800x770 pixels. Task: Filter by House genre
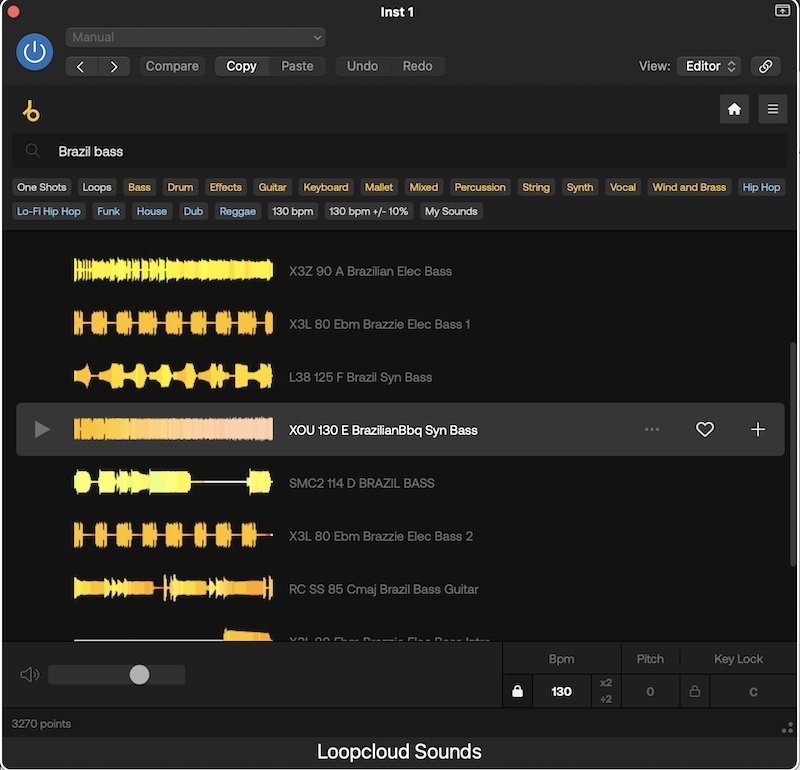point(152,211)
